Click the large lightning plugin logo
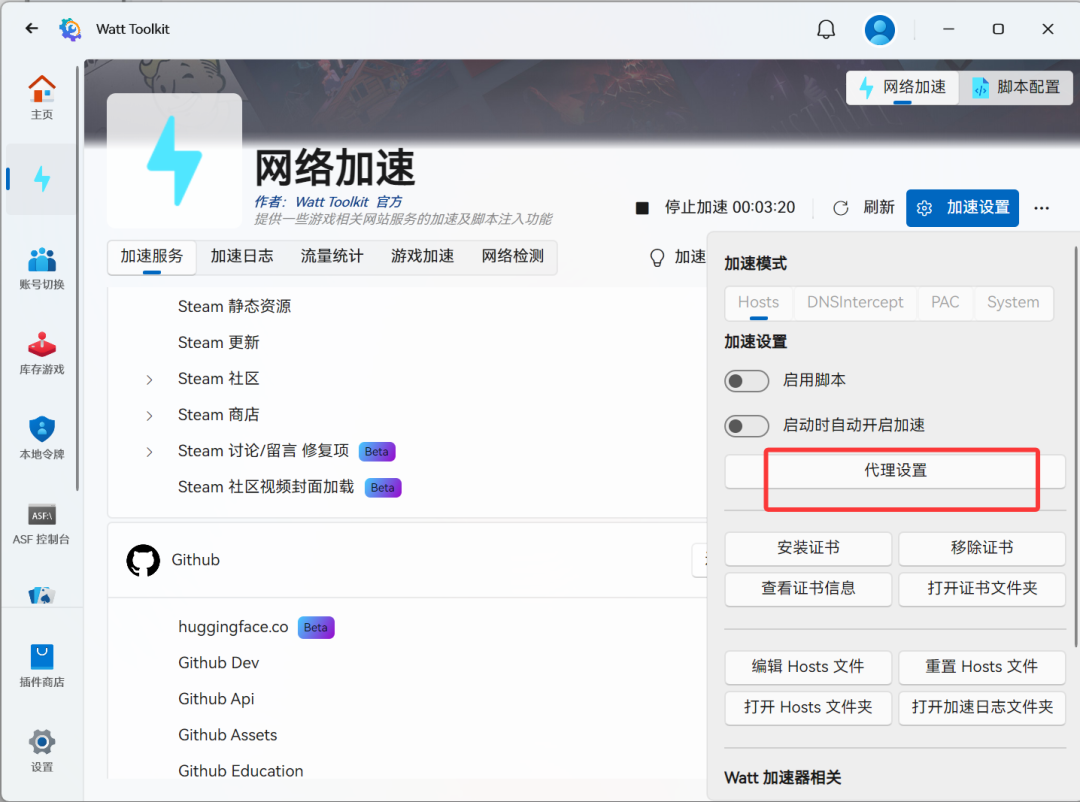1080x802 pixels. (174, 161)
